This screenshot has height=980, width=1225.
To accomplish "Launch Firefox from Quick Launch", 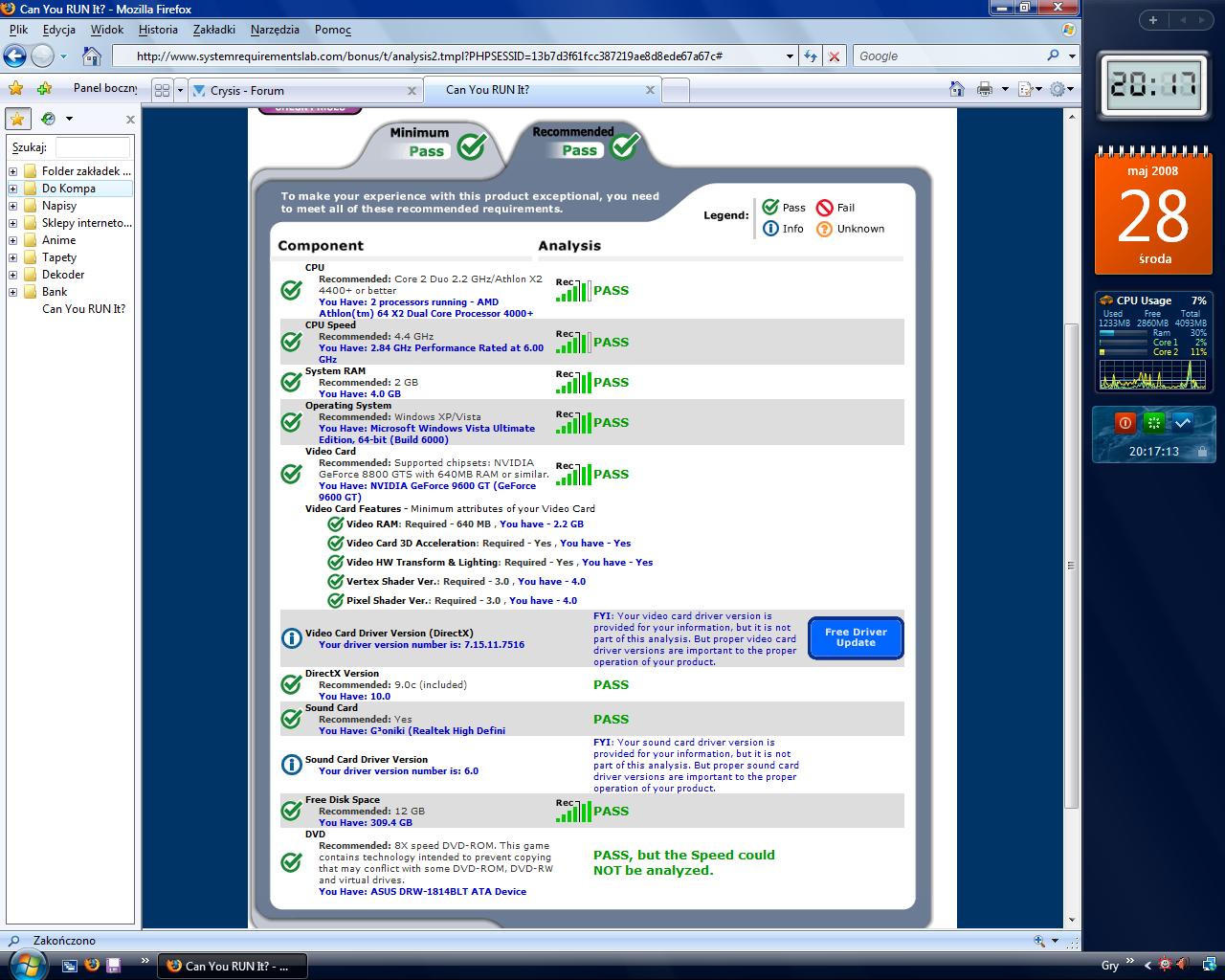I will point(91,966).
